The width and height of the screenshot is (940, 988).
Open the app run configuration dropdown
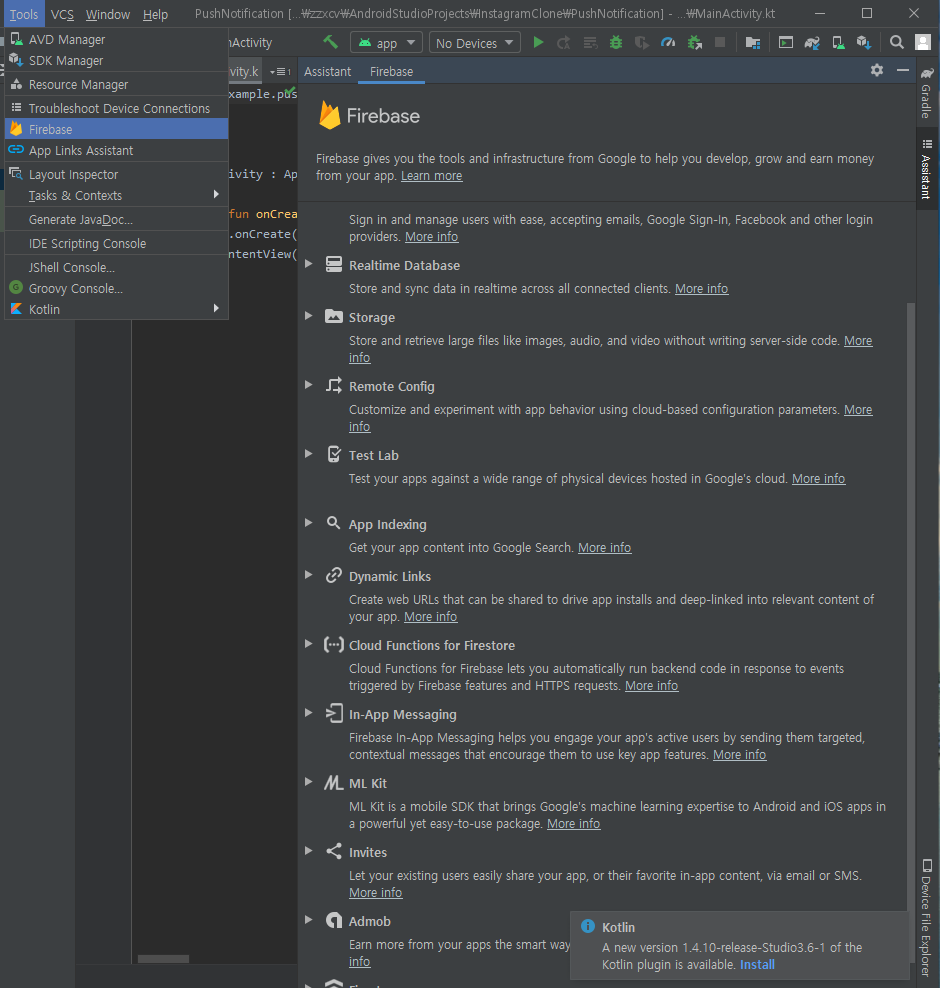tap(386, 43)
